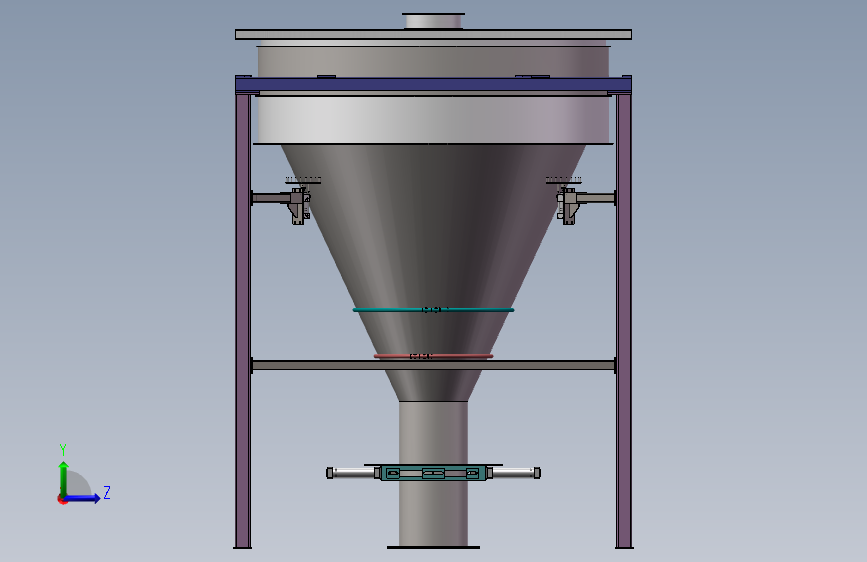Select the top inlet nozzle on the lid

coord(434,21)
